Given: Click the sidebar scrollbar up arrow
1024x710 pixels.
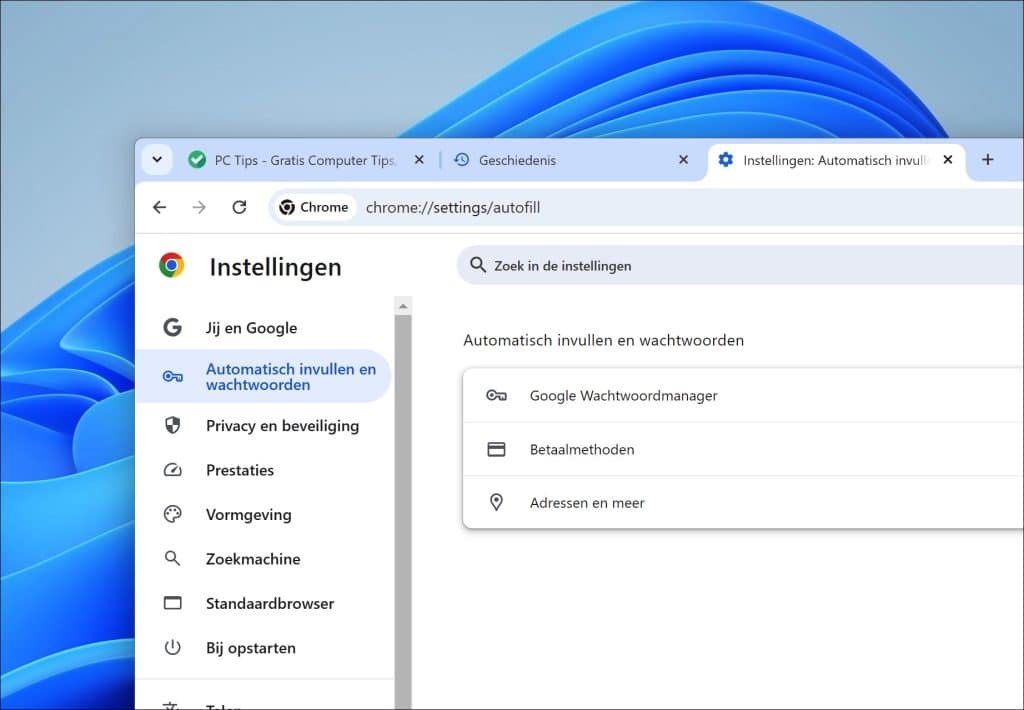Looking at the screenshot, I should click(x=403, y=306).
